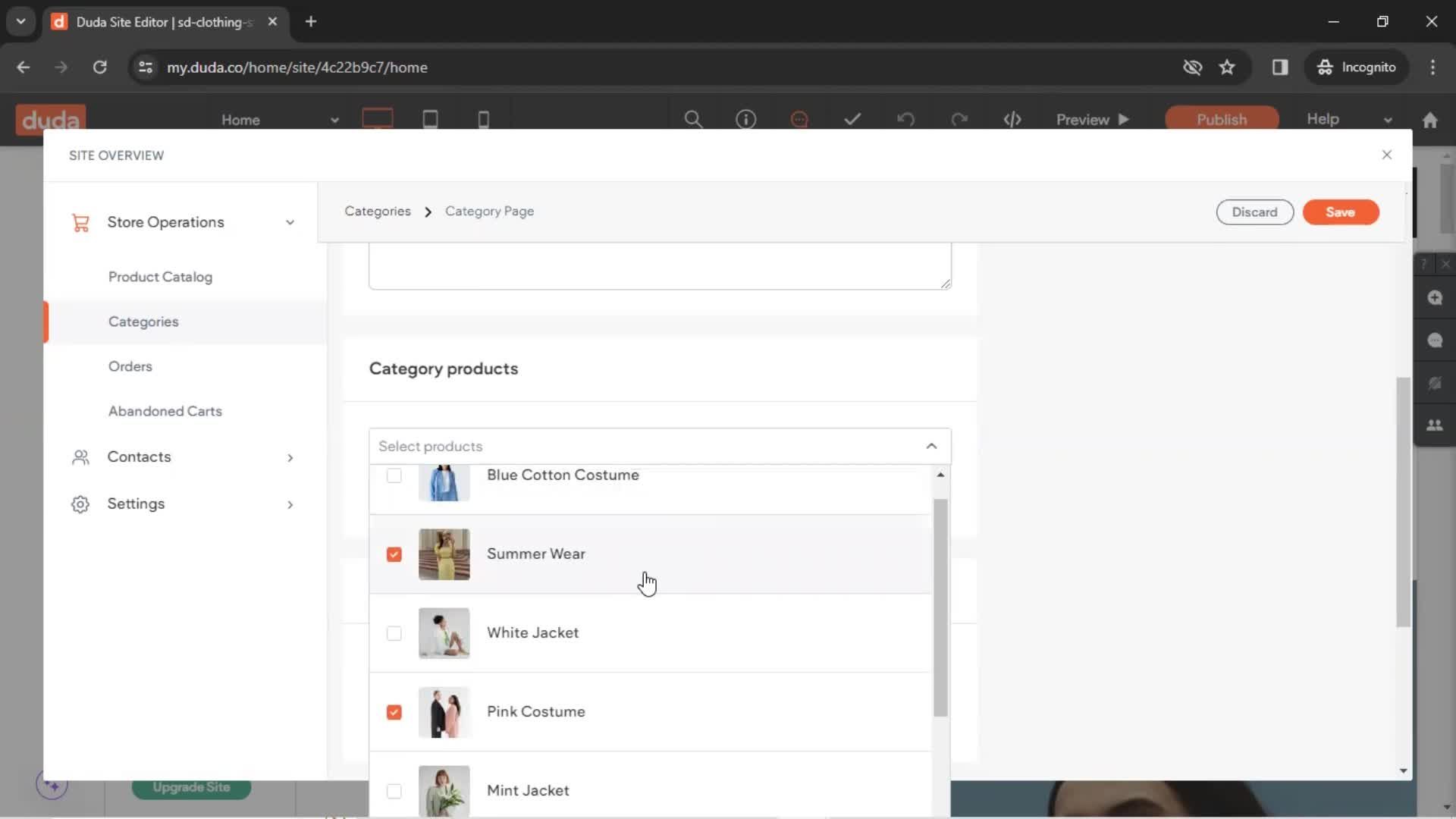Go to Categories breadcrumb link
This screenshot has width=1456, height=819.
coord(377,212)
